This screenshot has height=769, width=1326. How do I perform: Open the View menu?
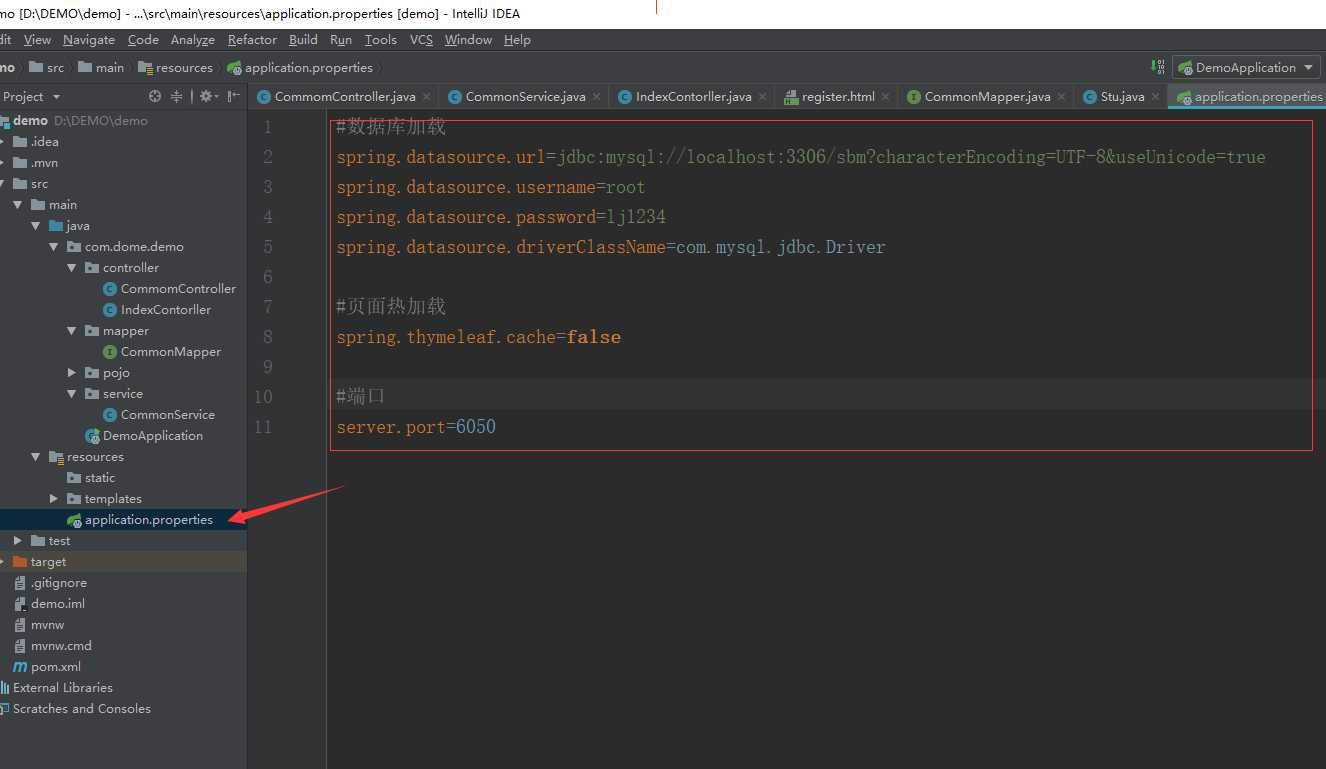tap(37, 40)
